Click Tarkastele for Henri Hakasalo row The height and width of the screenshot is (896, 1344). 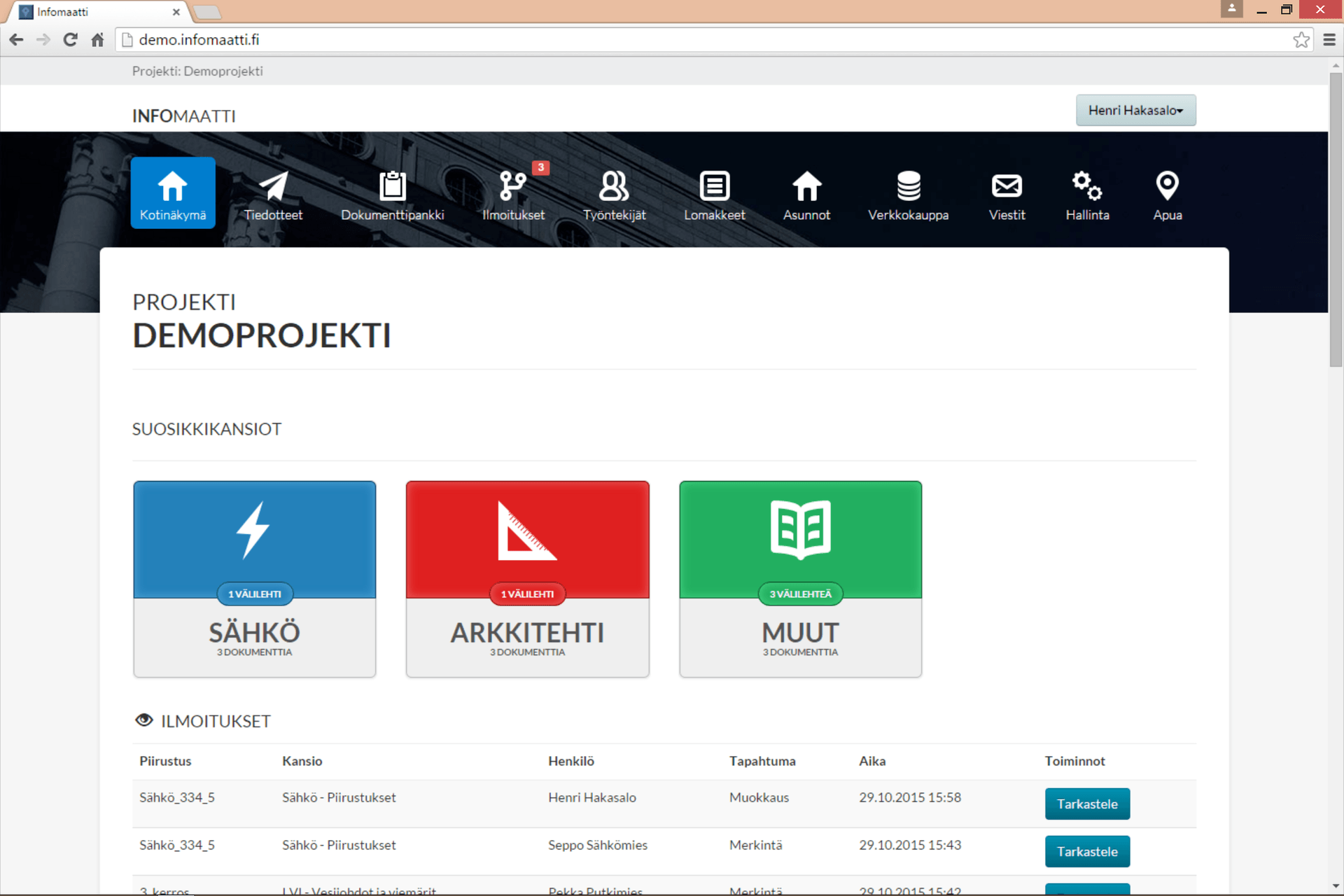[1087, 804]
